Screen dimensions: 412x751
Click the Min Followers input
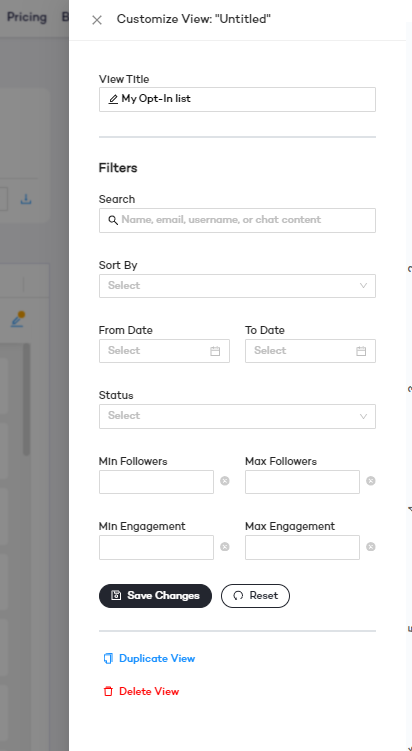(156, 481)
